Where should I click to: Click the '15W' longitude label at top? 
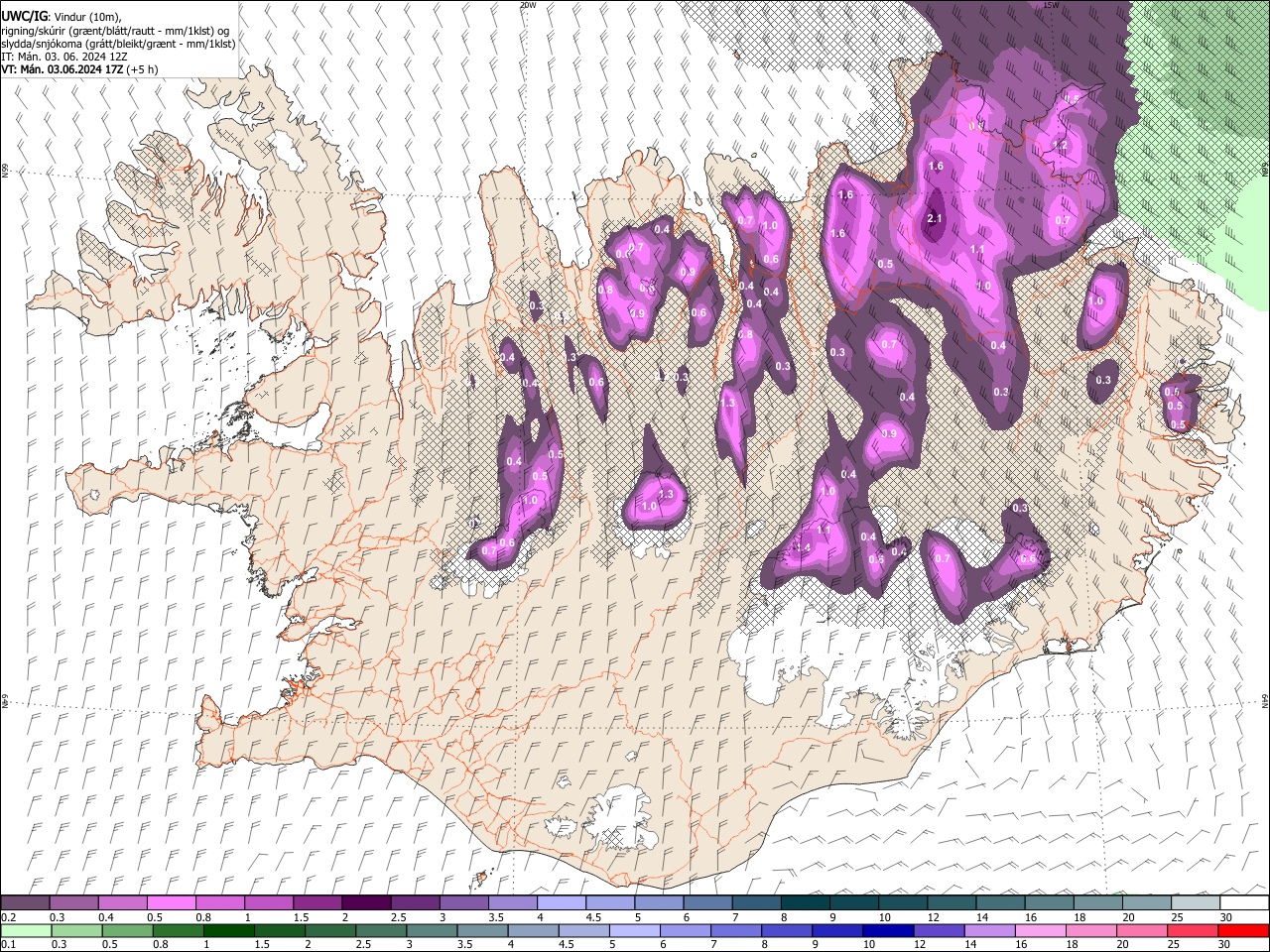(1052, 5)
